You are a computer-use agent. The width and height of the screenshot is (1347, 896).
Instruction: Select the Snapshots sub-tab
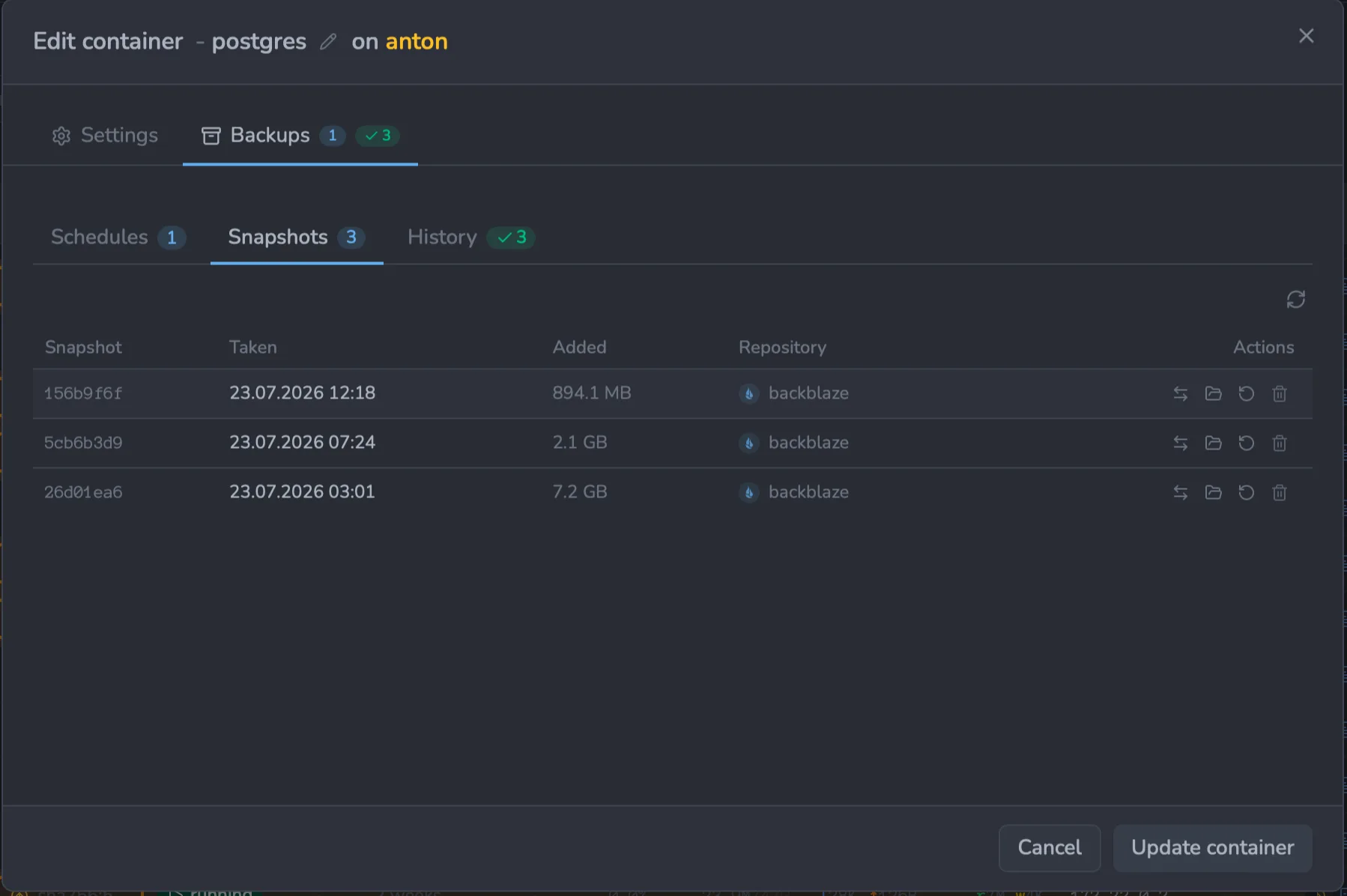[297, 237]
